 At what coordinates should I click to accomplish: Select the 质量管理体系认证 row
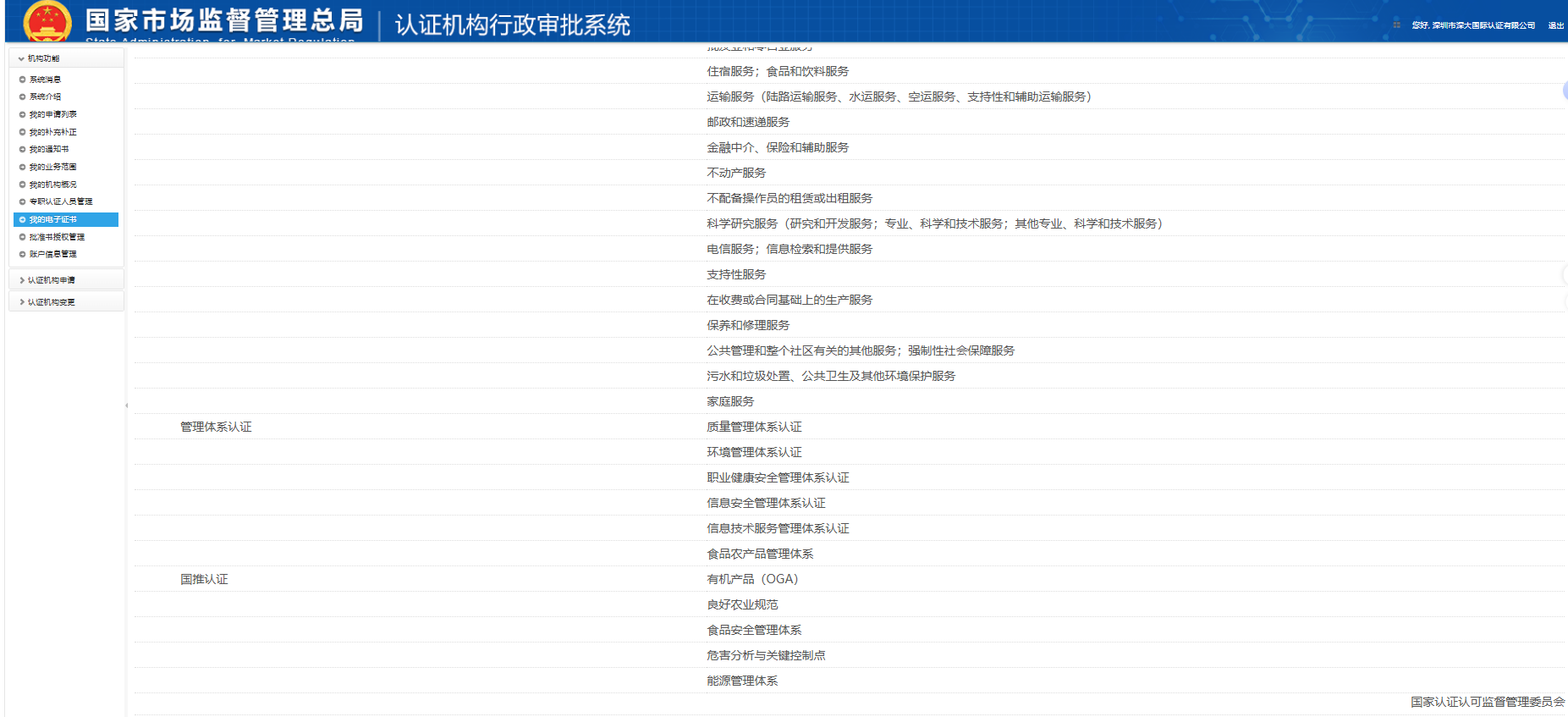pos(849,427)
